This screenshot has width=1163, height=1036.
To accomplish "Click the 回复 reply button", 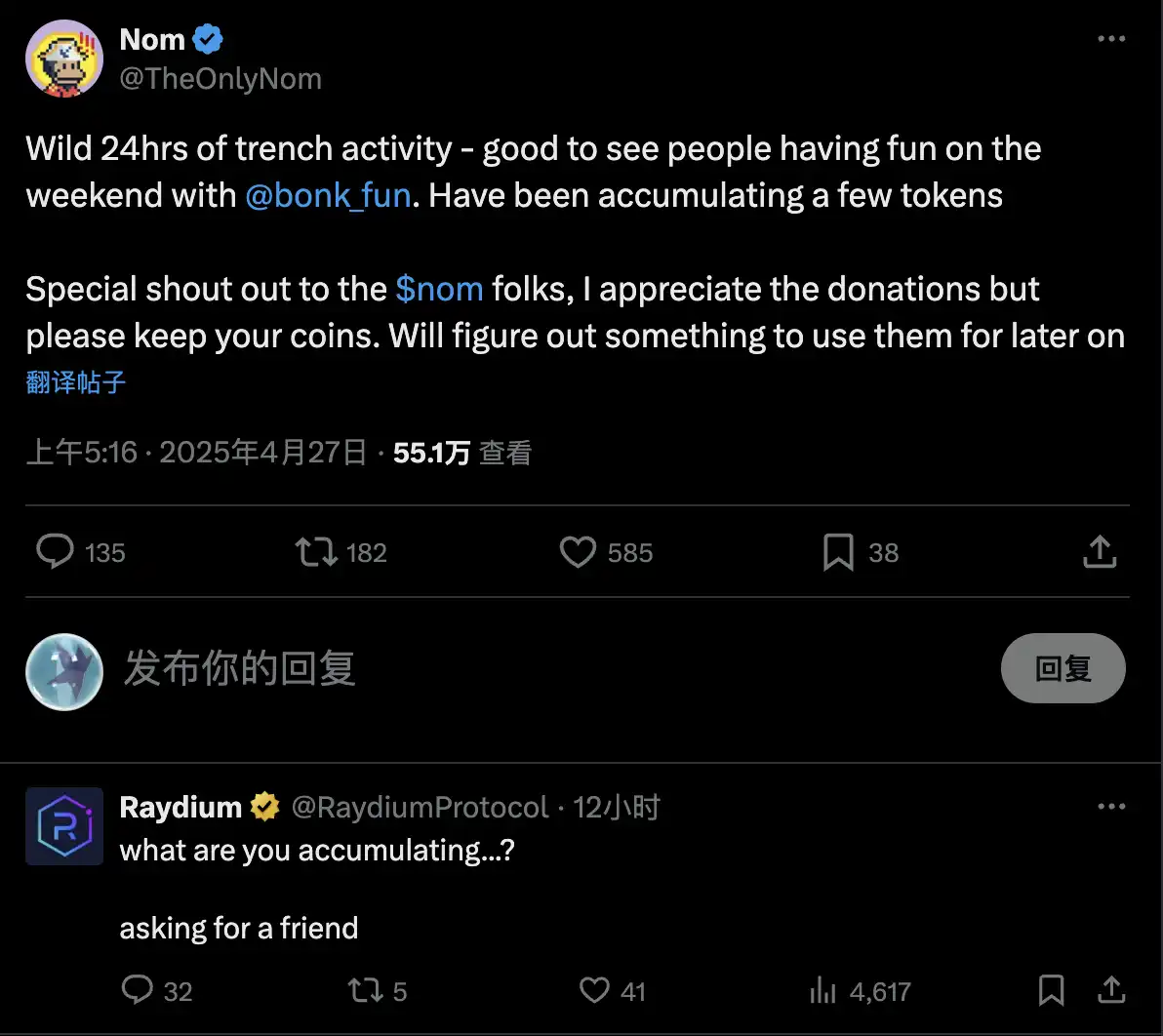I will tap(1063, 668).
